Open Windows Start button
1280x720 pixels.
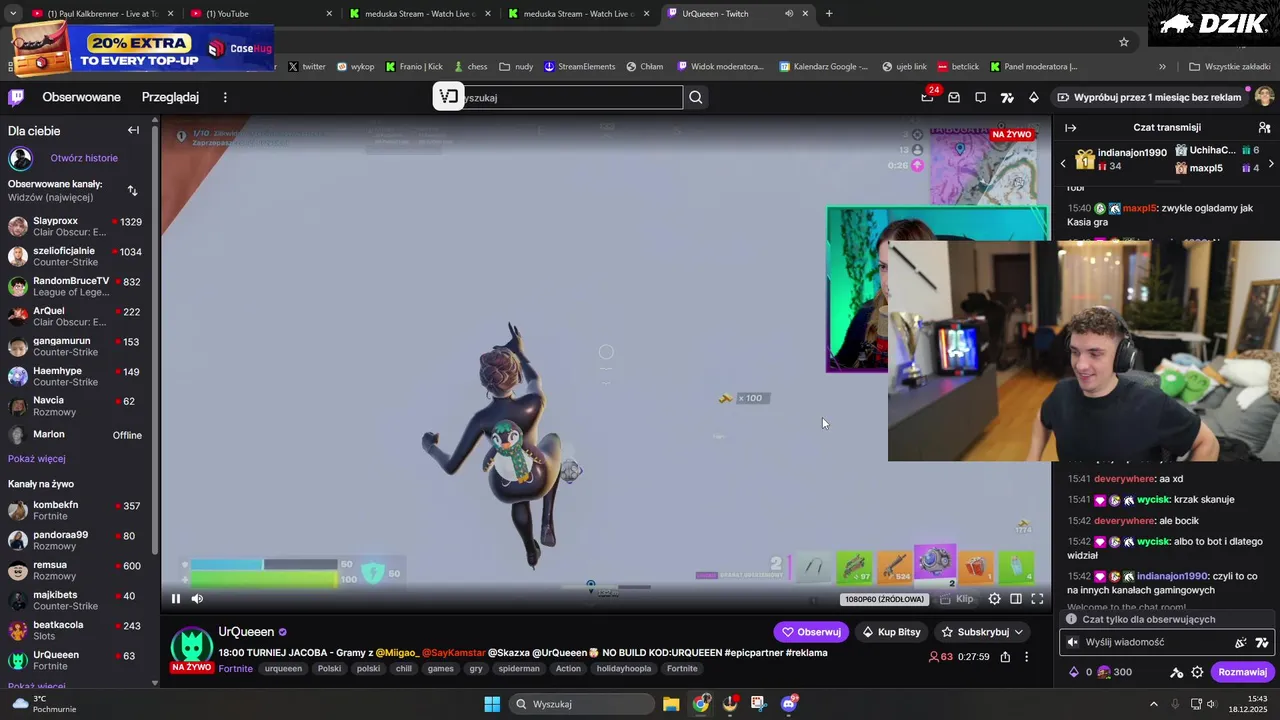[x=492, y=704]
